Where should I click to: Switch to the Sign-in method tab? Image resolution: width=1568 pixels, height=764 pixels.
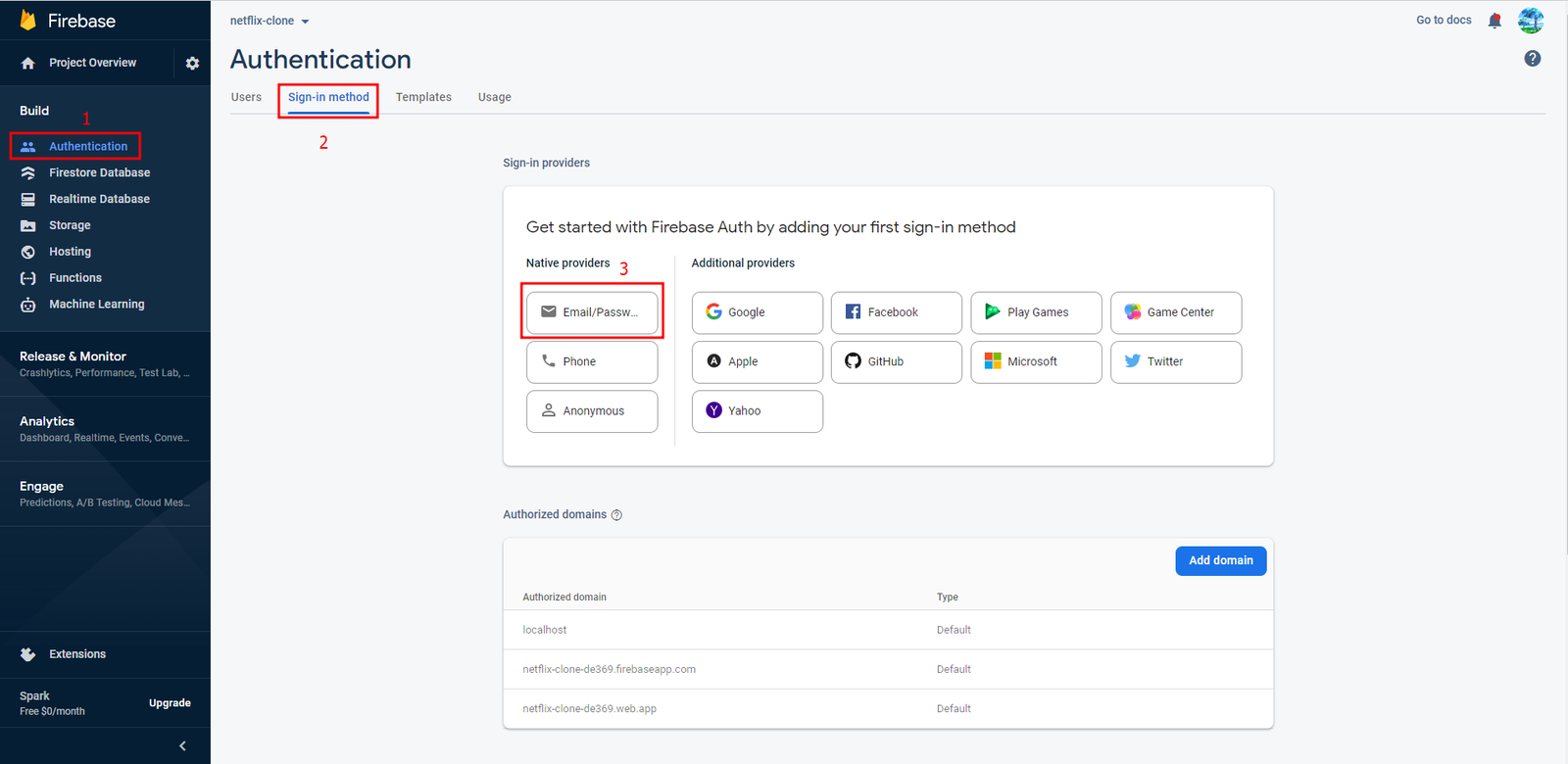[x=328, y=97]
